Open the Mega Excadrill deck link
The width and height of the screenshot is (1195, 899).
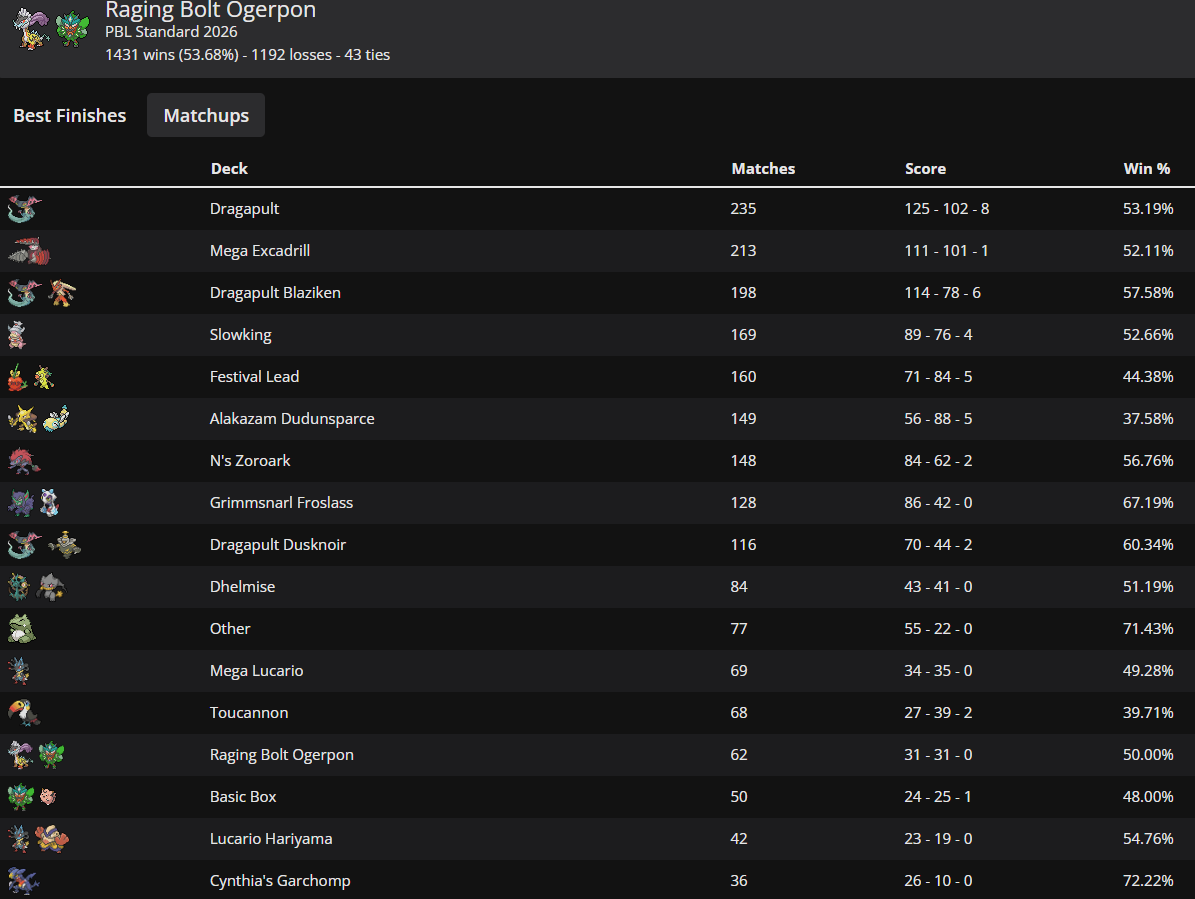click(x=260, y=251)
